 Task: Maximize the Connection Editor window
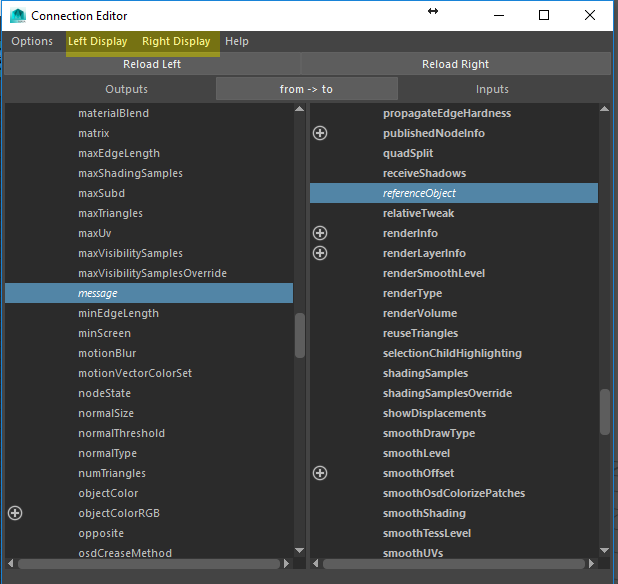(544, 16)
